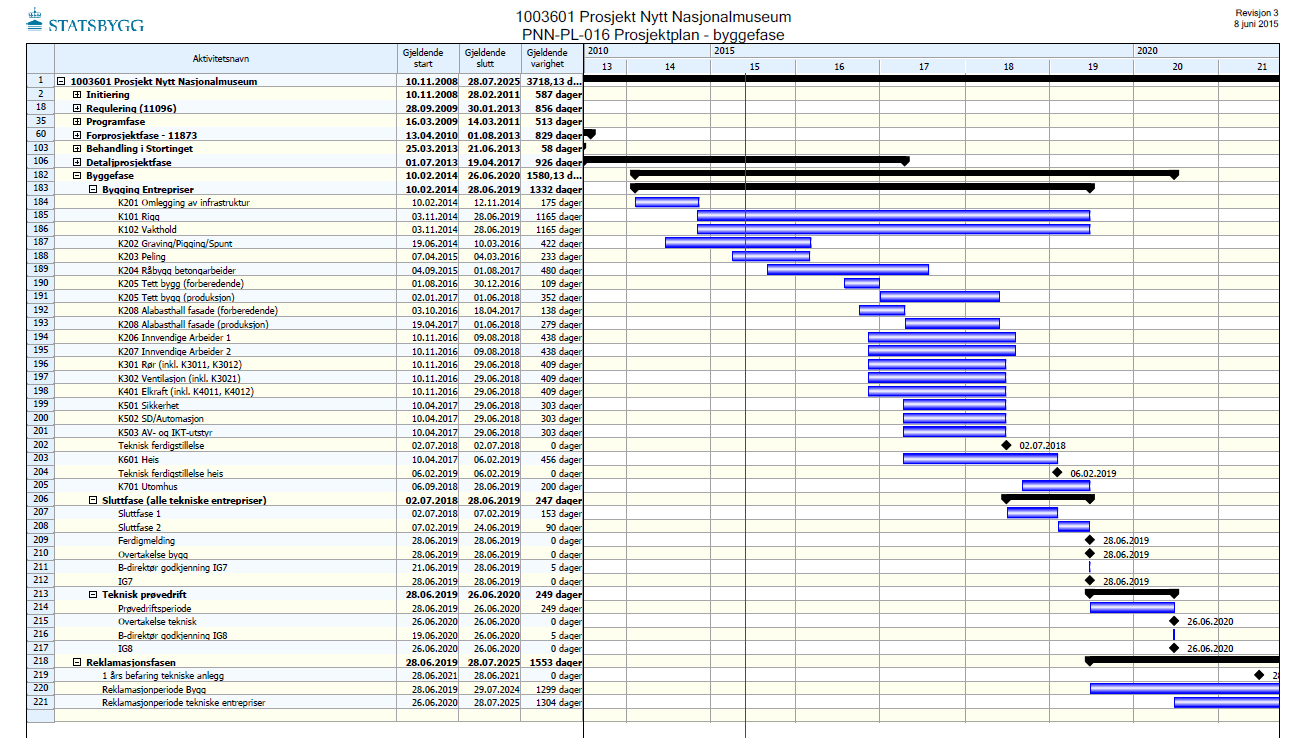Collapse the 1003601 Prosjekt Nytt Nasjonalmuseum root row
The image size is (1294, 738).
(62, 82)
